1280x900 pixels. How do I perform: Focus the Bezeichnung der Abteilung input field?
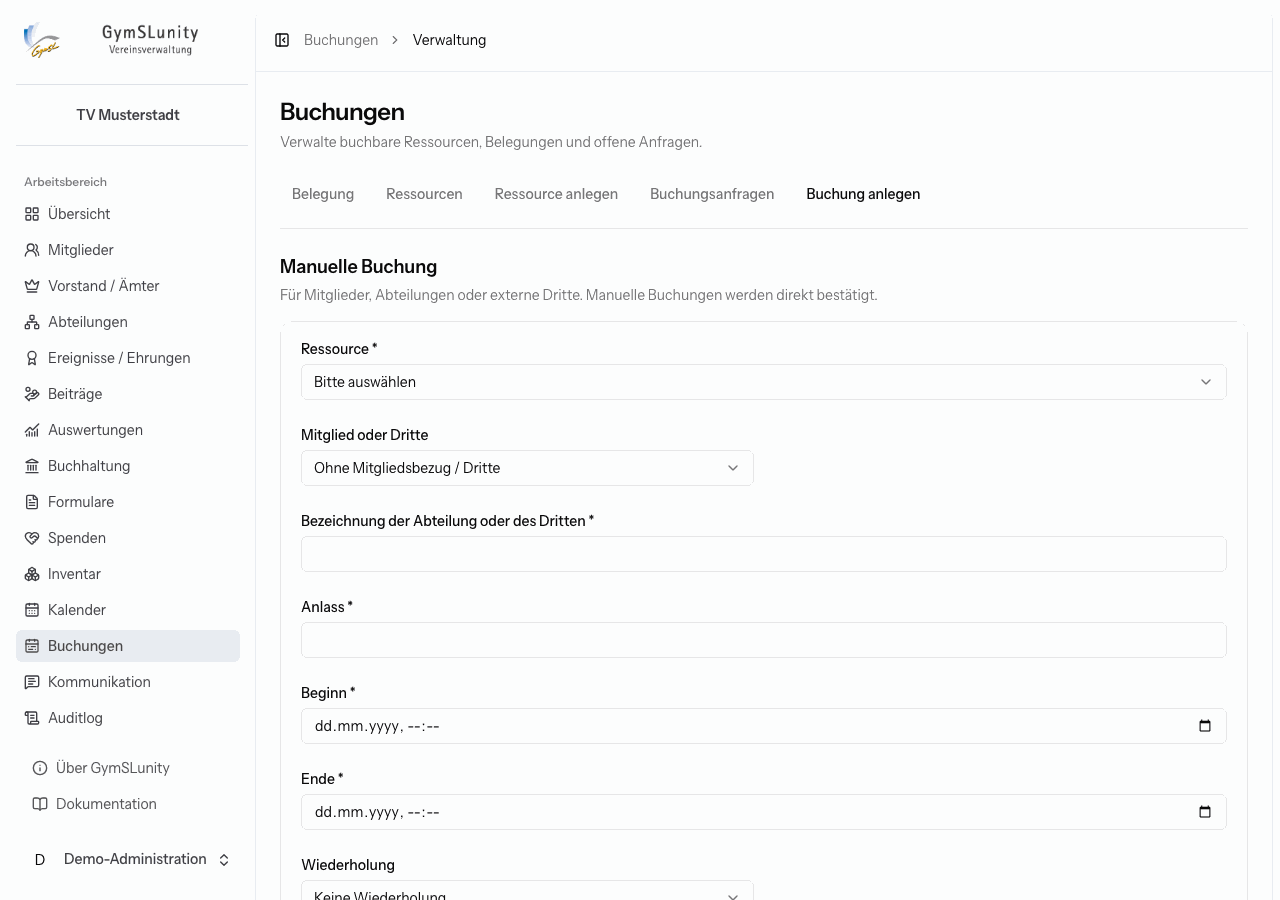pos(764,554)
